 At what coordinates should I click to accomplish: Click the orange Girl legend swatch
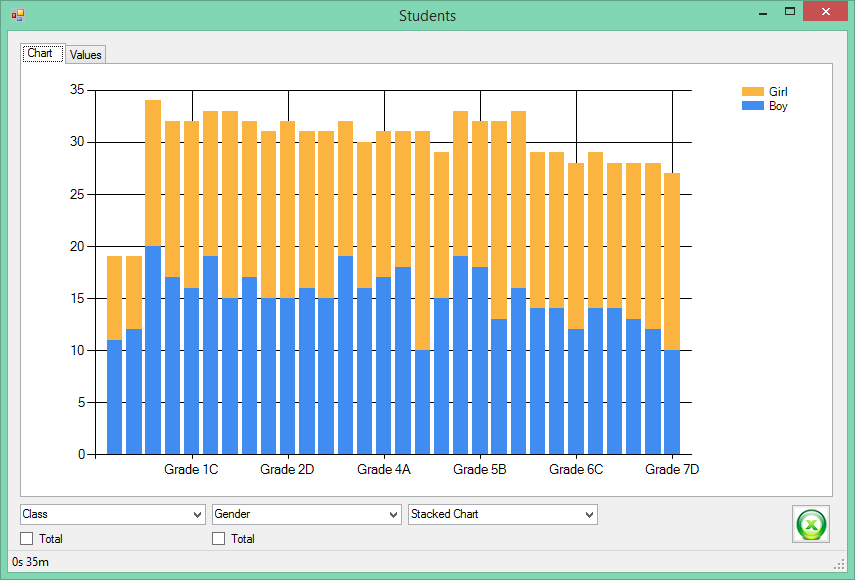coord(752,92)
